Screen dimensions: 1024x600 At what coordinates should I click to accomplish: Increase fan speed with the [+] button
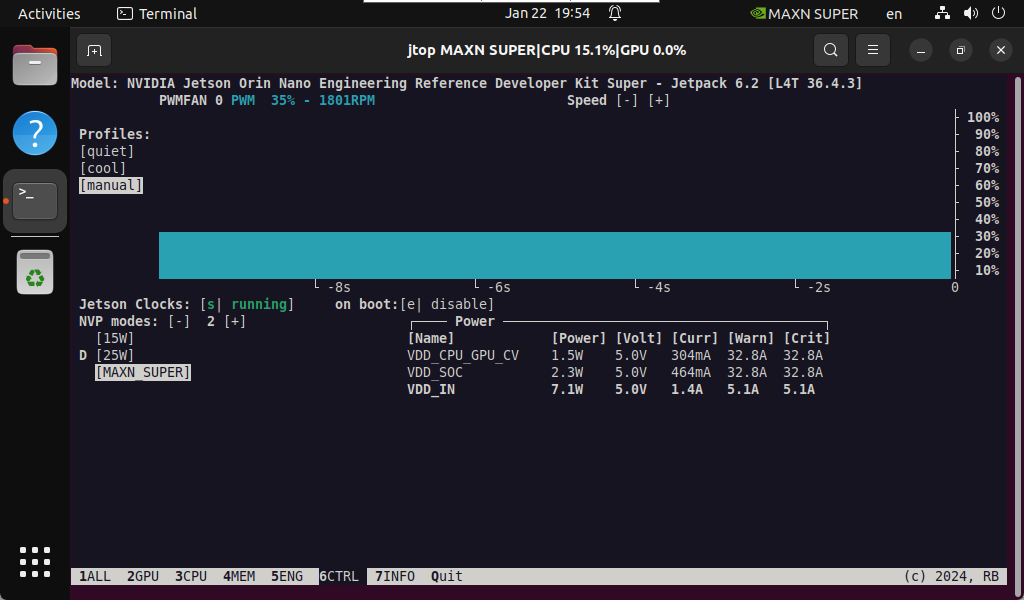tap(659, 100)
